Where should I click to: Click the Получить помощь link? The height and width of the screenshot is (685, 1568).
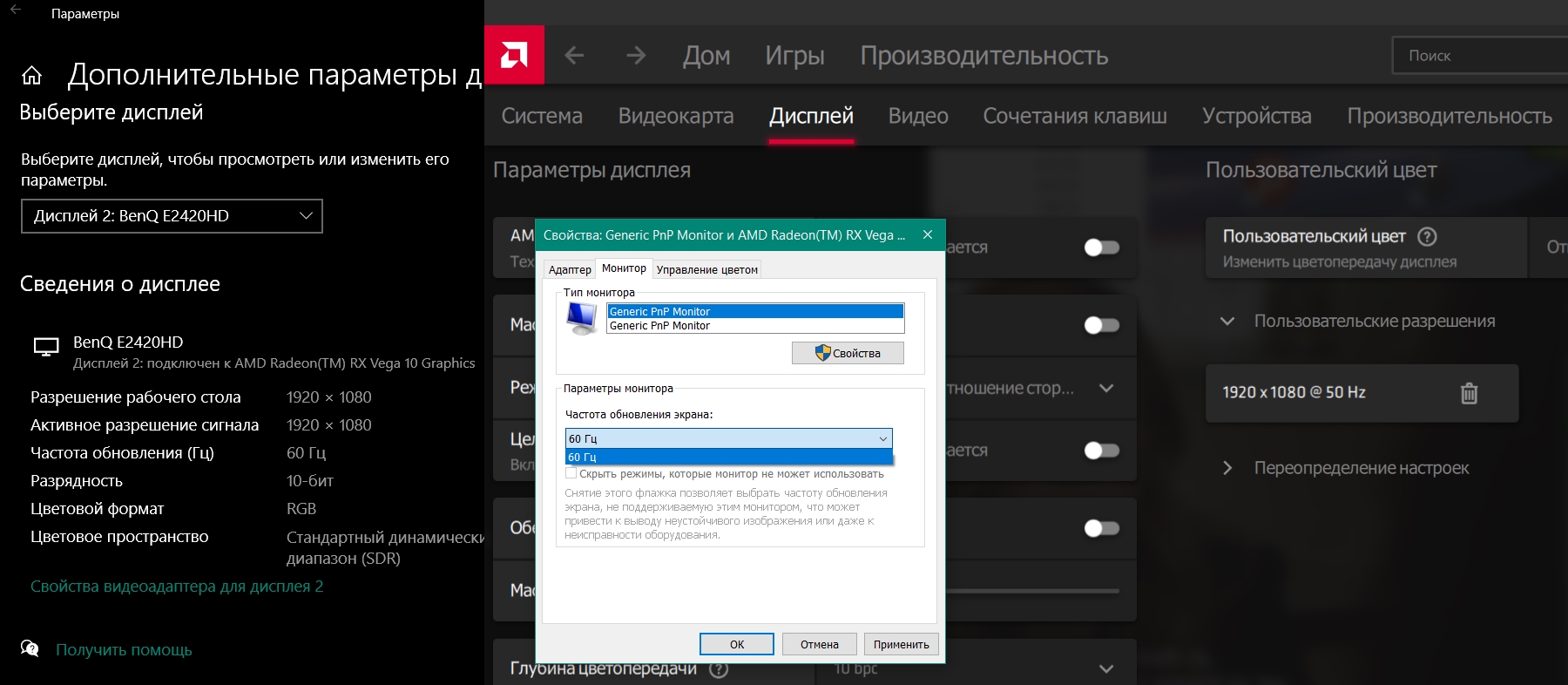pyautogui.click(x=124, y=650)
